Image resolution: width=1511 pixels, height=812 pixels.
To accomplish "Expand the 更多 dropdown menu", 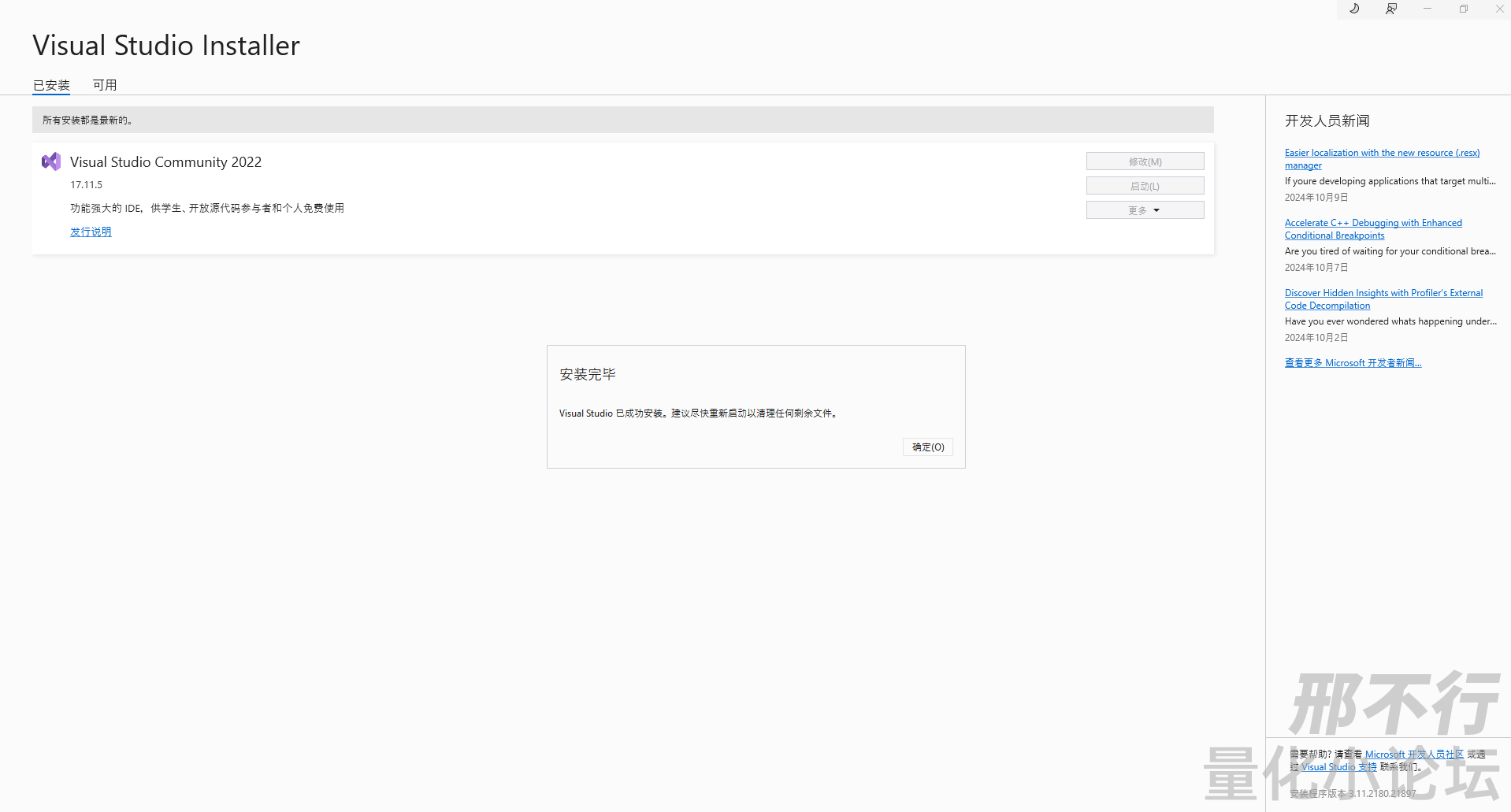I will [1145, 210].
